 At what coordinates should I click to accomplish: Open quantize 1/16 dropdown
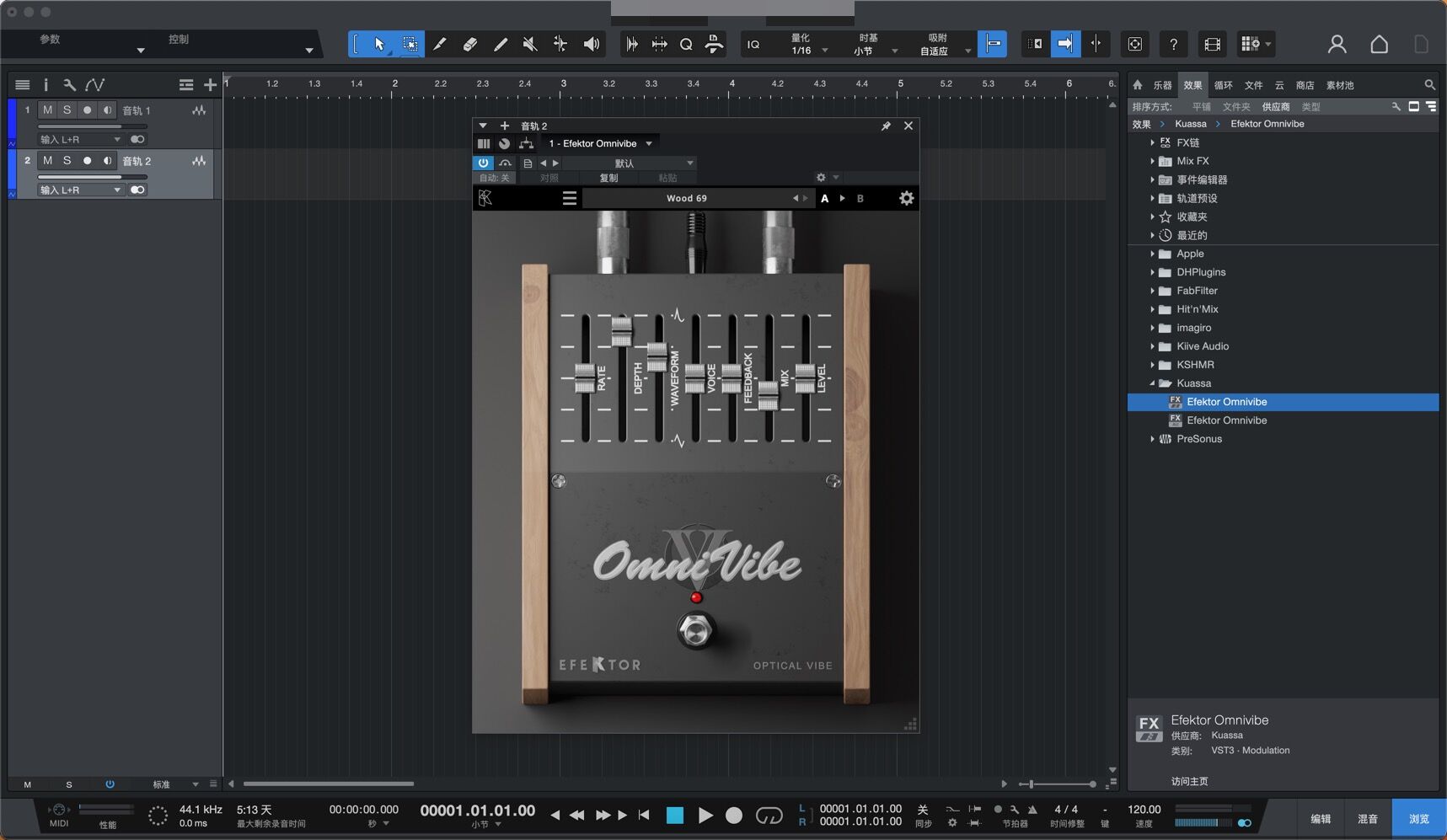tap(809, 51)
